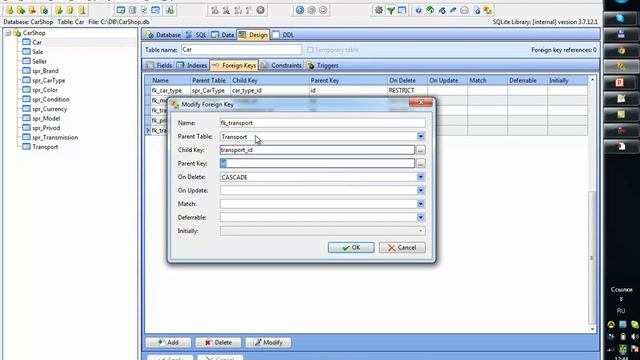The image size is (640, 360).
Task: Switch to the Database tab
Action: coord(163,35)
